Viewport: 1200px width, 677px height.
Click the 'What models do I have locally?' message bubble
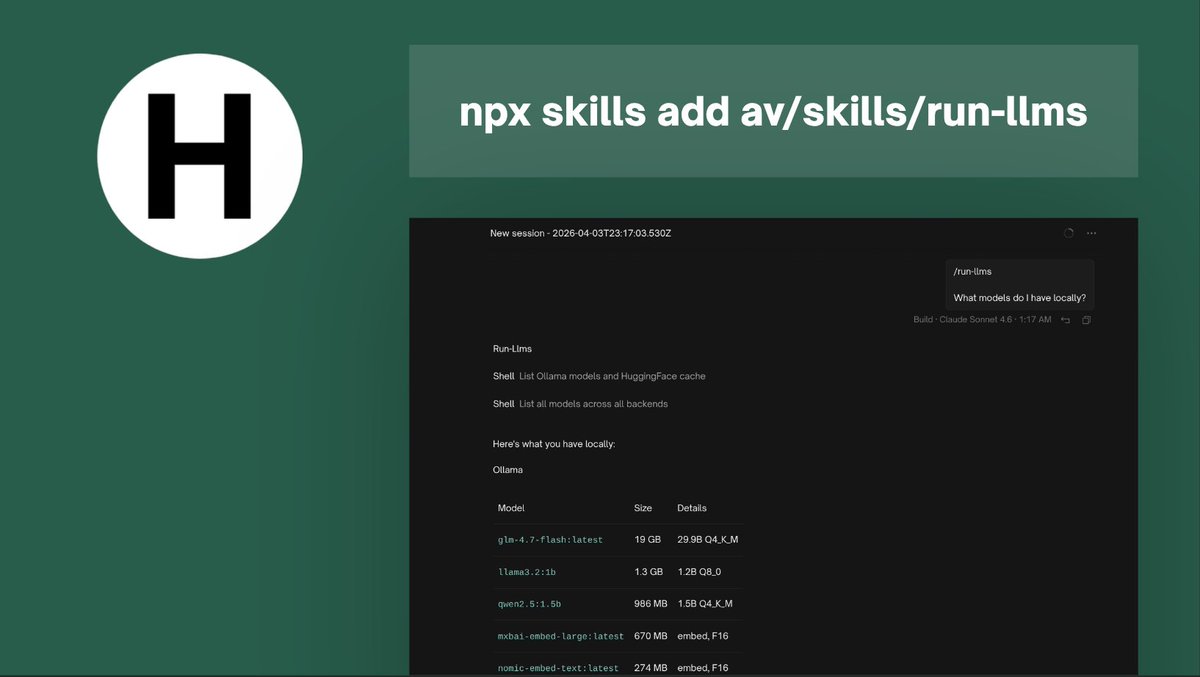point(1019,297)
